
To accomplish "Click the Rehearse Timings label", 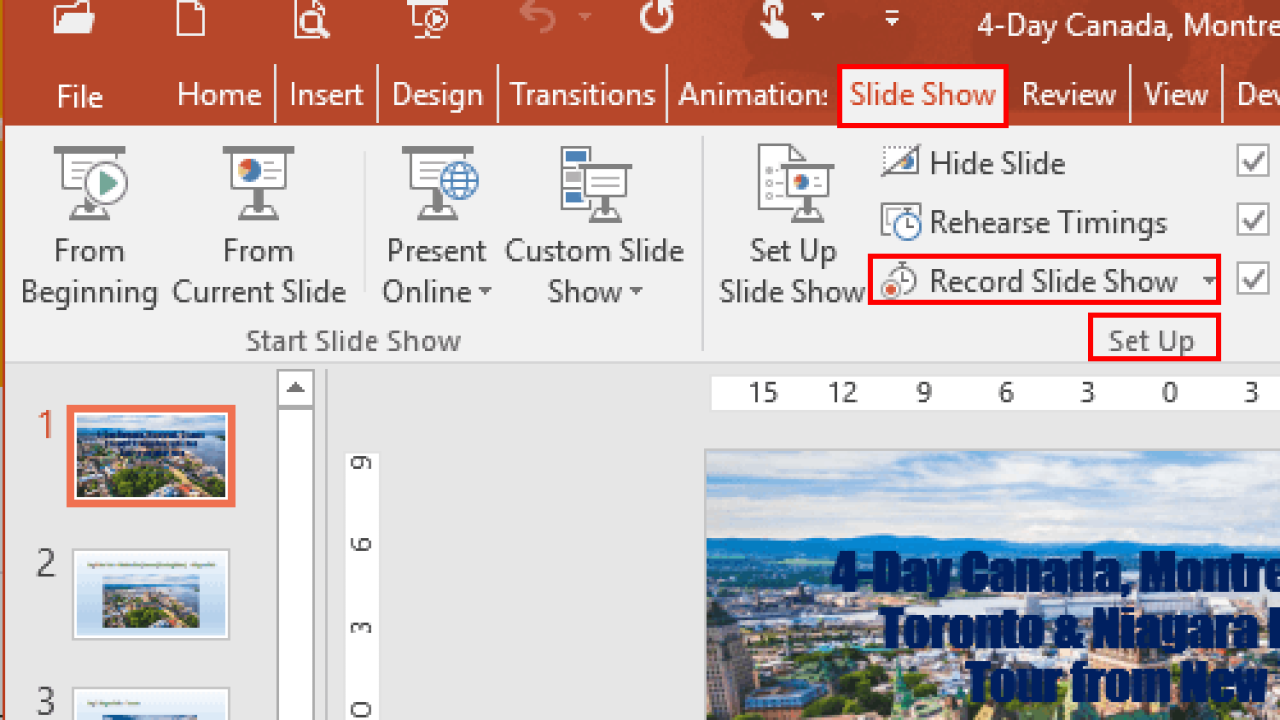I will [1048, 223].
